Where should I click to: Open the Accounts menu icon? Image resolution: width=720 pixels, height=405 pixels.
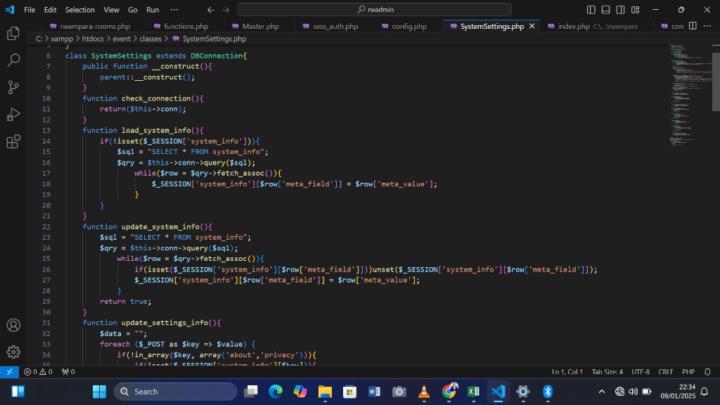pos(13,325)
